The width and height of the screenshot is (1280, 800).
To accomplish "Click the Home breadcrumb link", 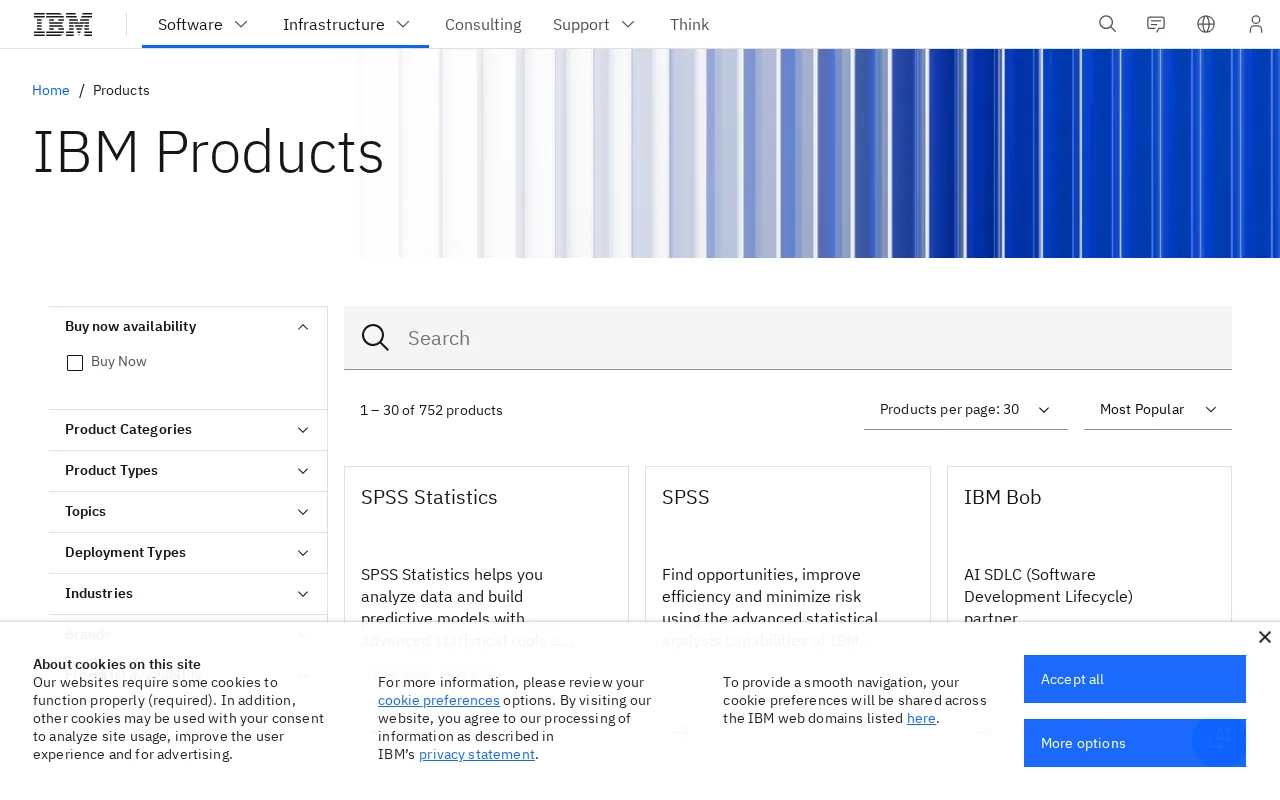I will [51, 90].
